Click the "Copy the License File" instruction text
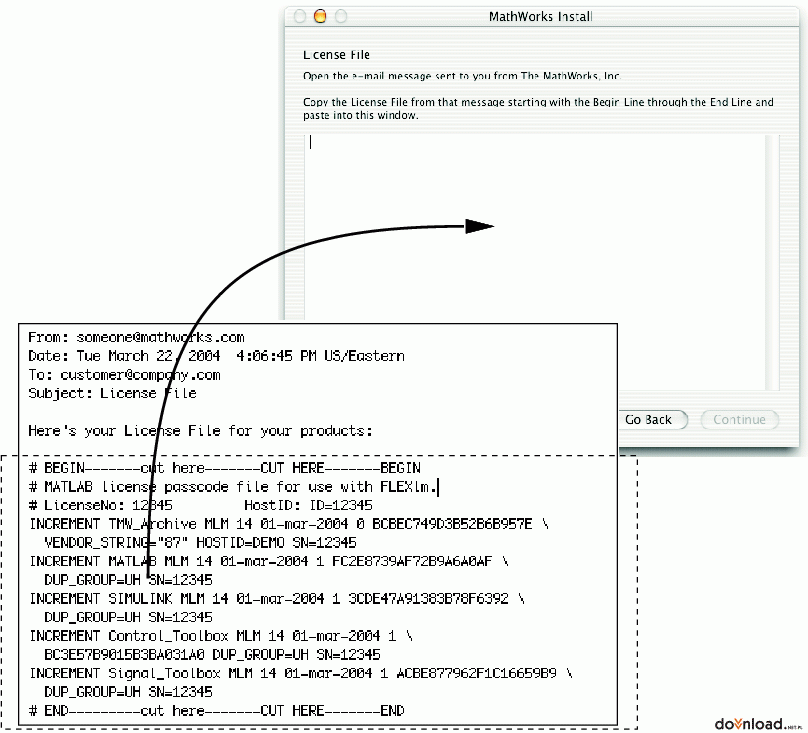The height and width of the screenshot is (733, 808). pos(538,108)
